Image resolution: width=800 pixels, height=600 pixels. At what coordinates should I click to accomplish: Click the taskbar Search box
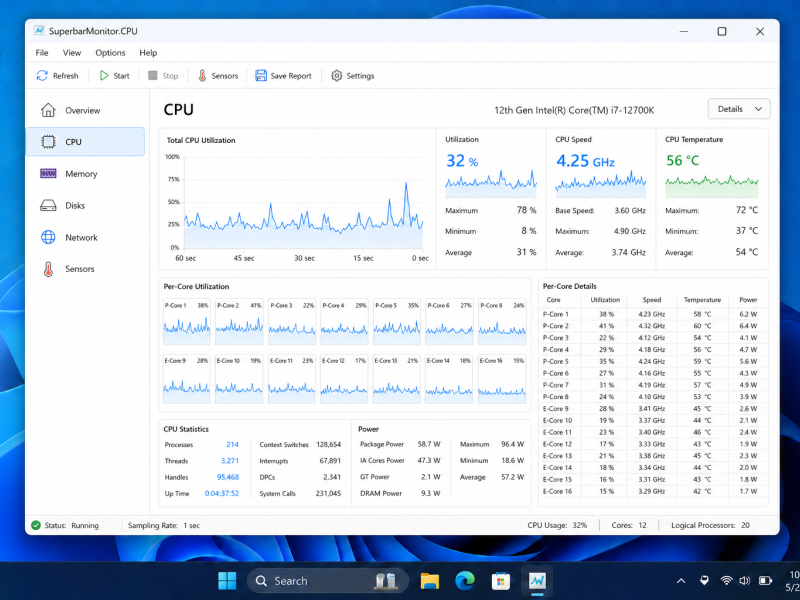coord(328,581)
